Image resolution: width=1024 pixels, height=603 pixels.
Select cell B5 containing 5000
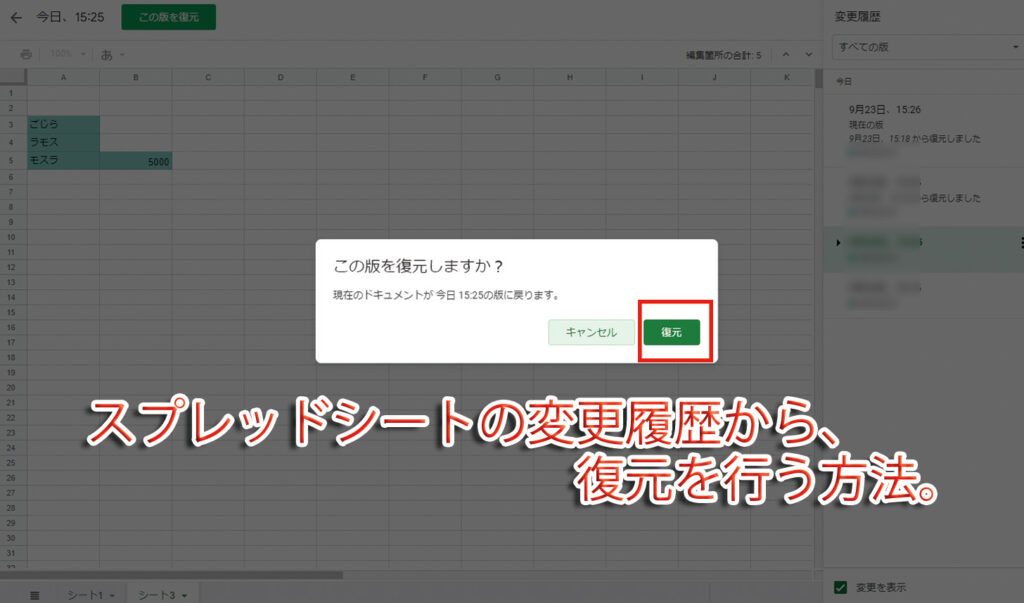click(137, 159)
